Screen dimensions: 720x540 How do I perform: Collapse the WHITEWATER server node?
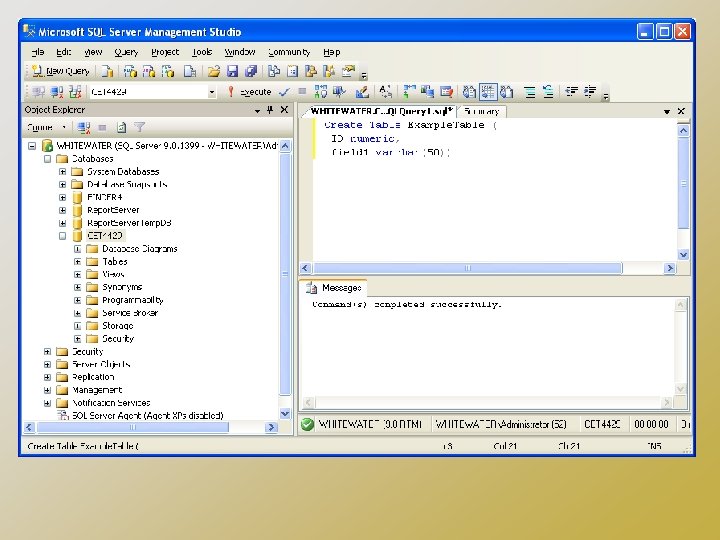[x=32, y=146]
